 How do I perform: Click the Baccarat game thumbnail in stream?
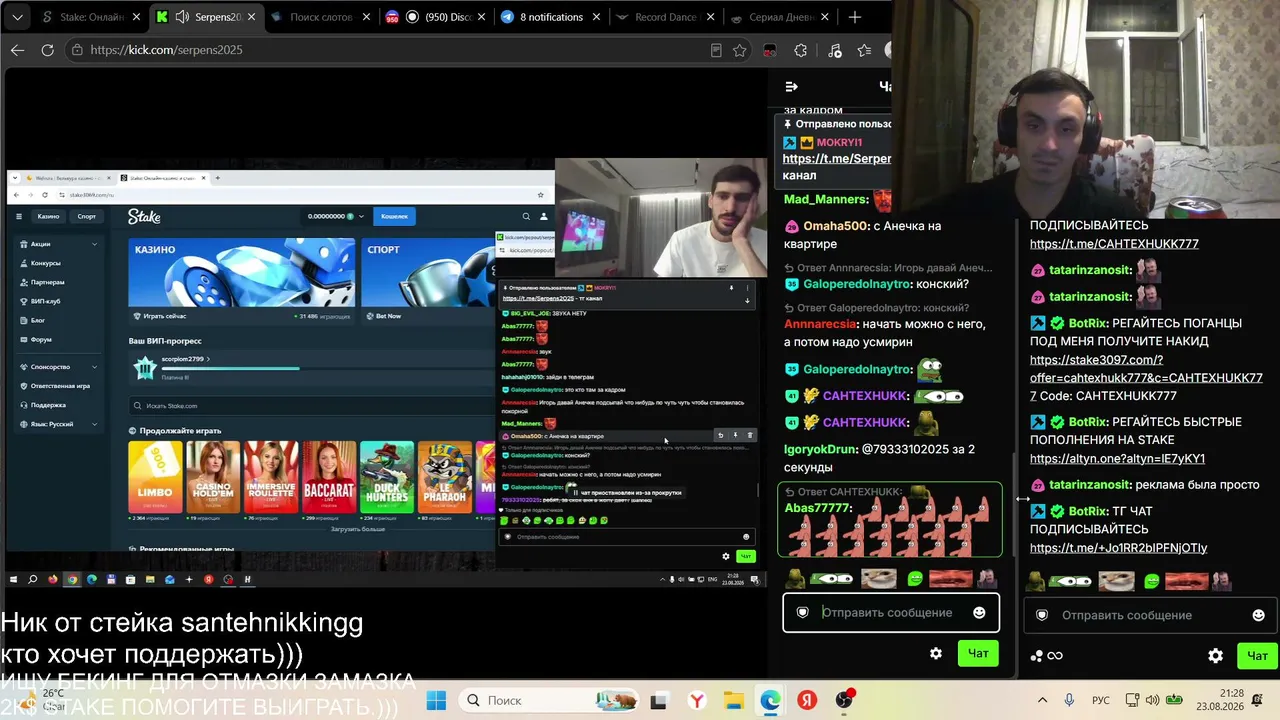tap(329, 477)
